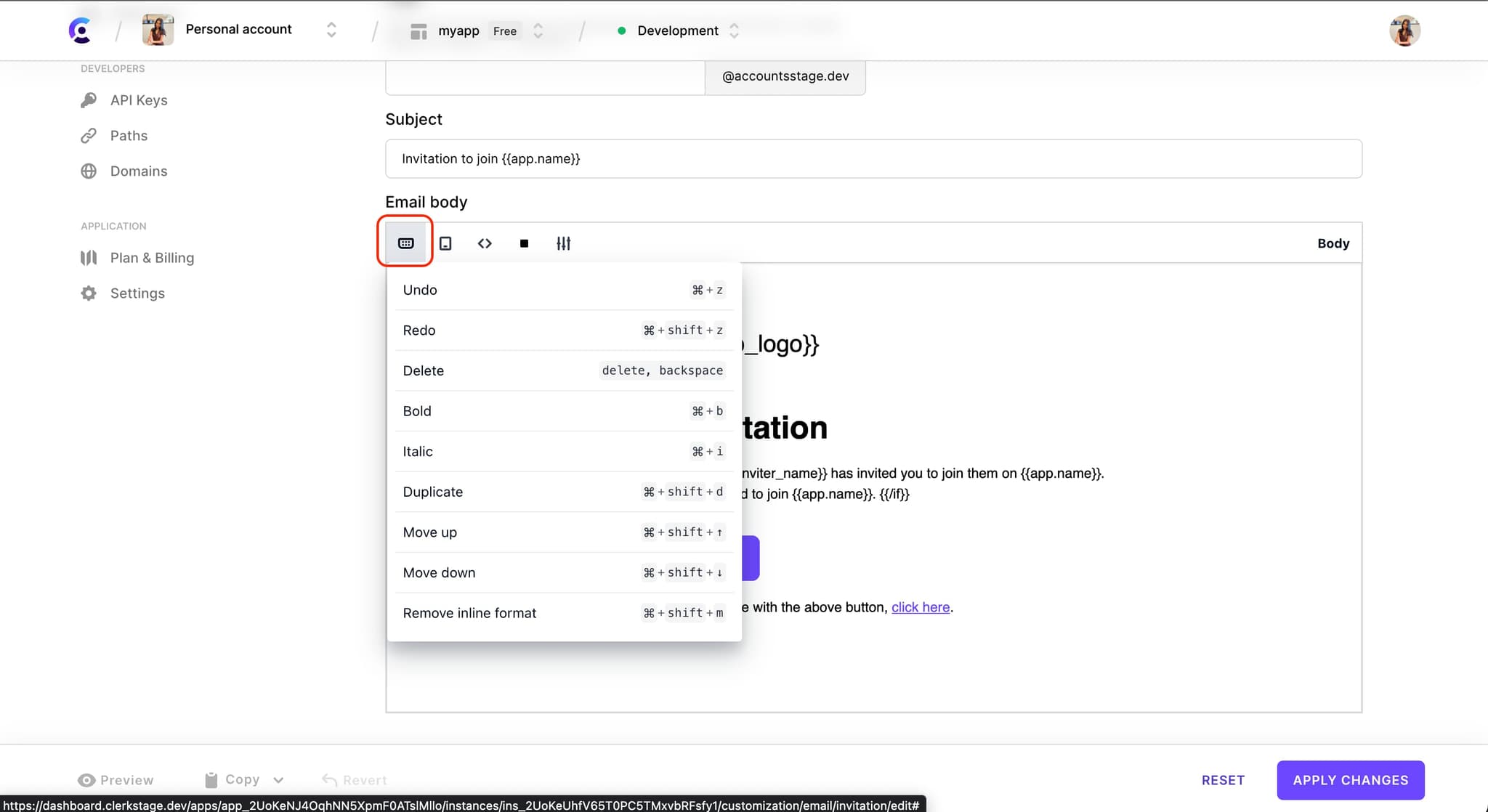Click the myapp application icon

click(418, 31)
